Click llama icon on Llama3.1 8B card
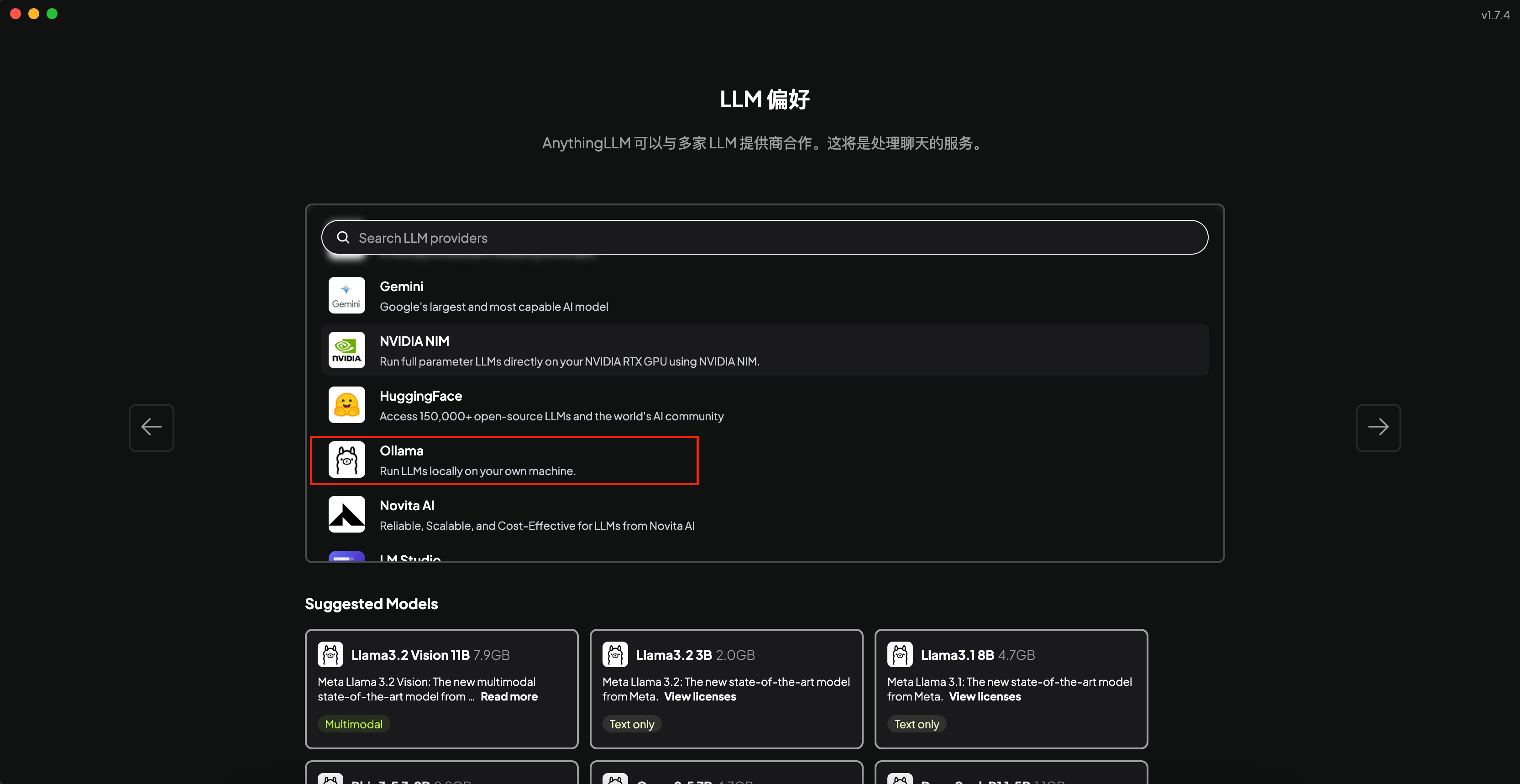This screenshot has height=784, width=1520. pyautogui.click(x=900, y=655)
